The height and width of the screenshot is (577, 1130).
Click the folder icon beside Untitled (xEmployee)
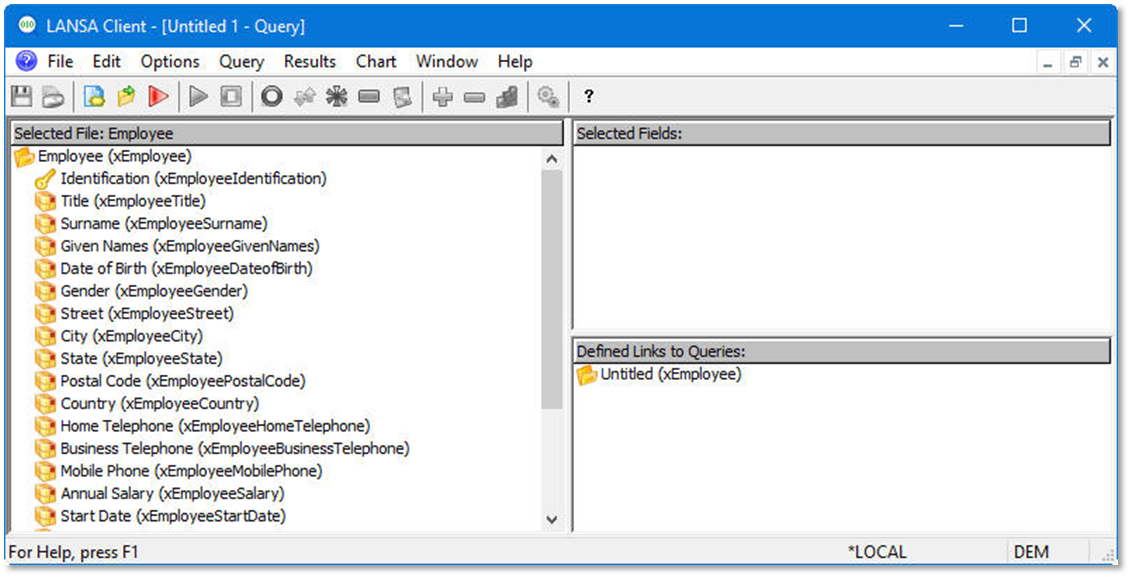coord(587,375)
